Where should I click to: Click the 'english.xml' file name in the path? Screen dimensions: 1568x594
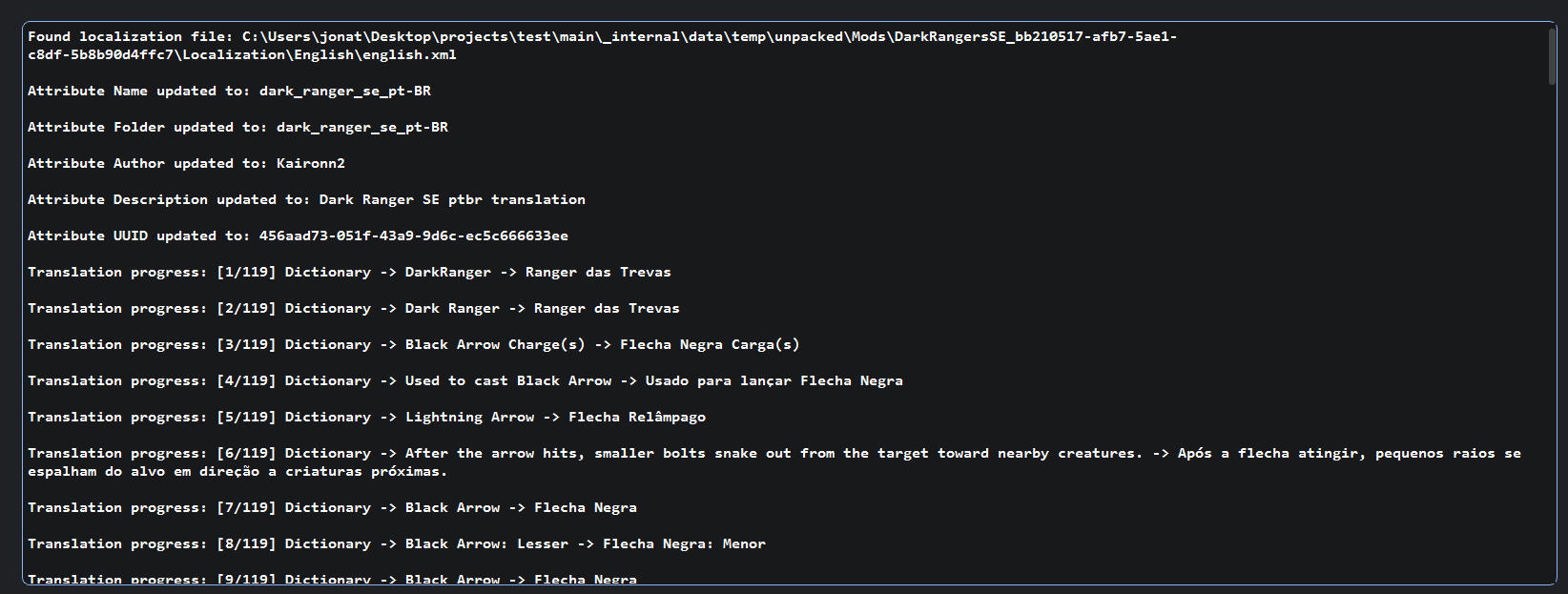[x=409, y=55]
